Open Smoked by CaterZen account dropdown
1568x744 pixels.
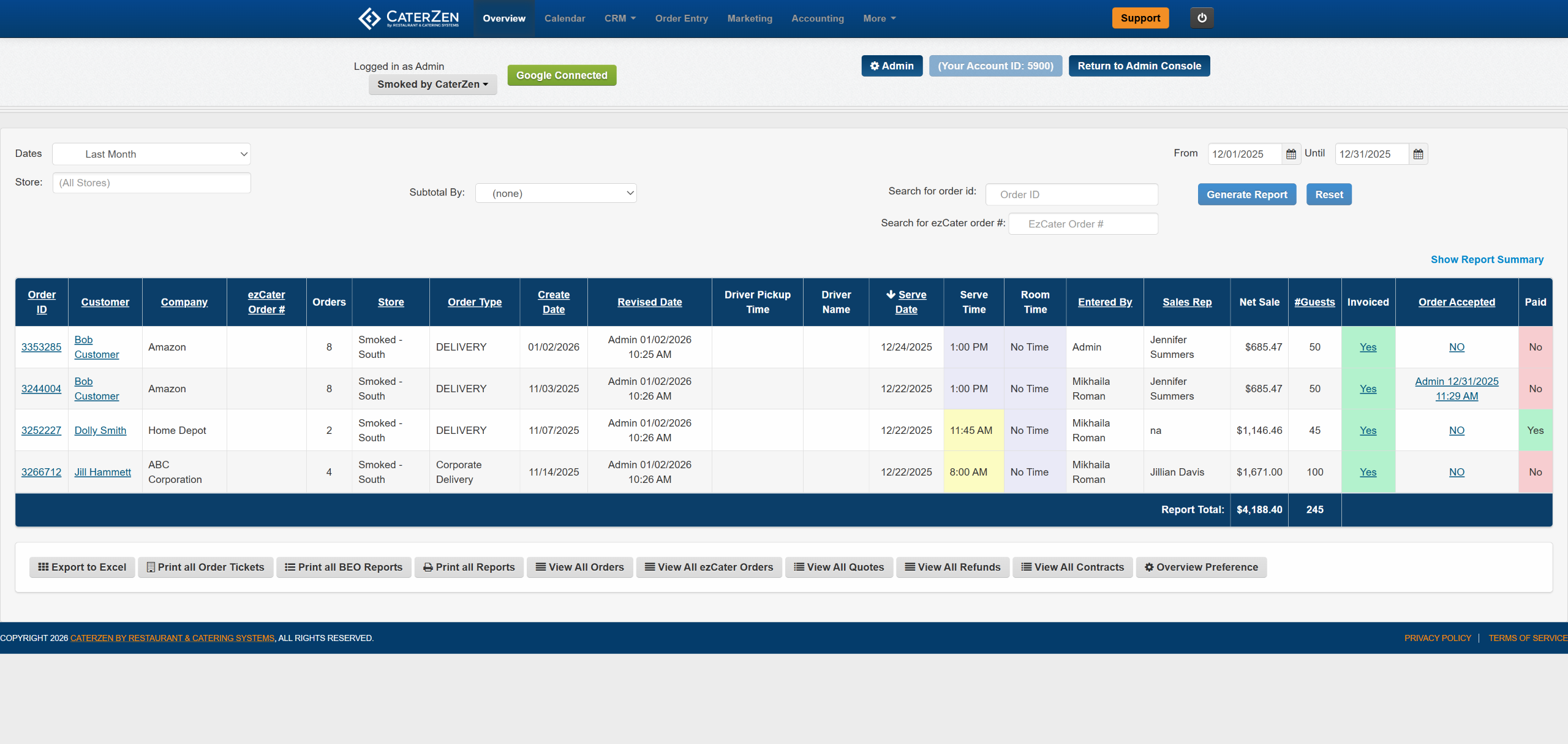coord(432,85)
